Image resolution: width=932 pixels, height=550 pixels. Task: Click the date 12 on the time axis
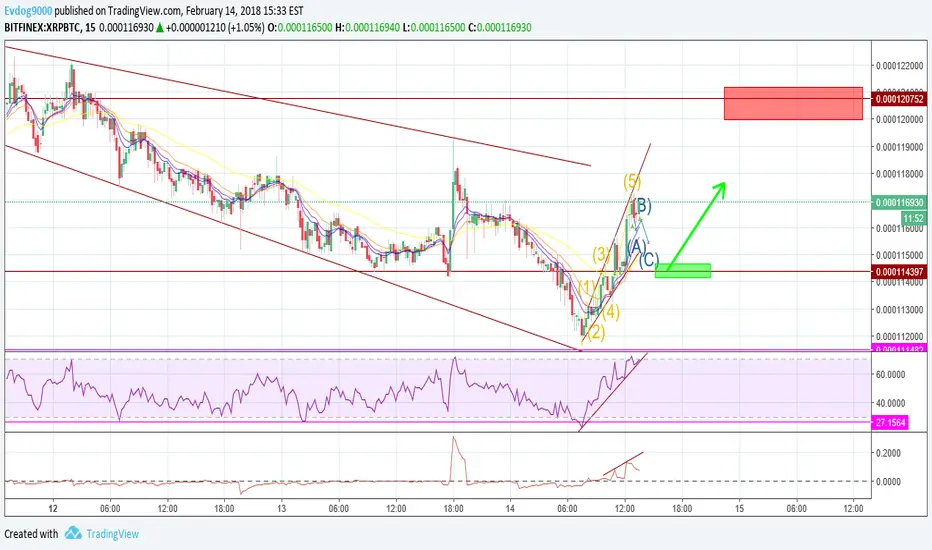[53, 508]
